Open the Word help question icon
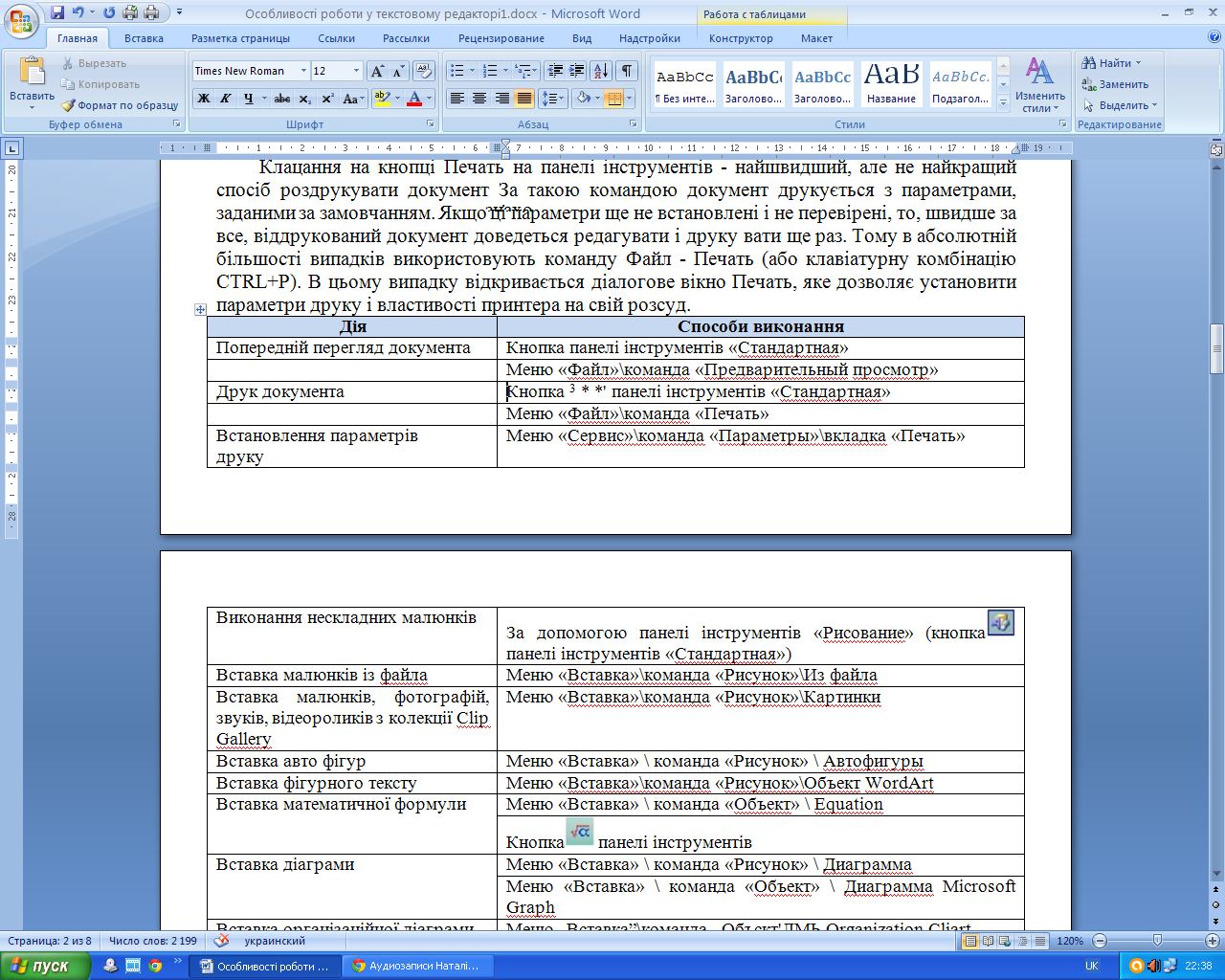The height and width of the screenshot is (980, 1225). pyautogui.click(x=1214, y=38)
